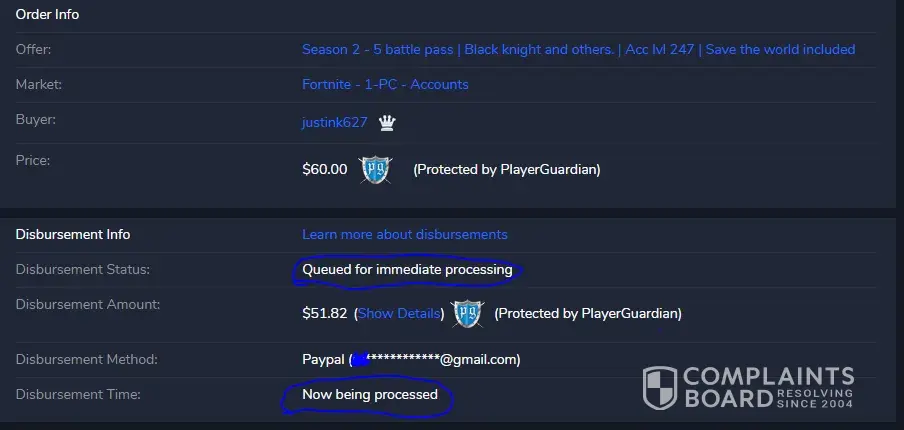
Task: Click the Complaints Board shield logo
Action: pyautogui.click(x=658, y=387)
